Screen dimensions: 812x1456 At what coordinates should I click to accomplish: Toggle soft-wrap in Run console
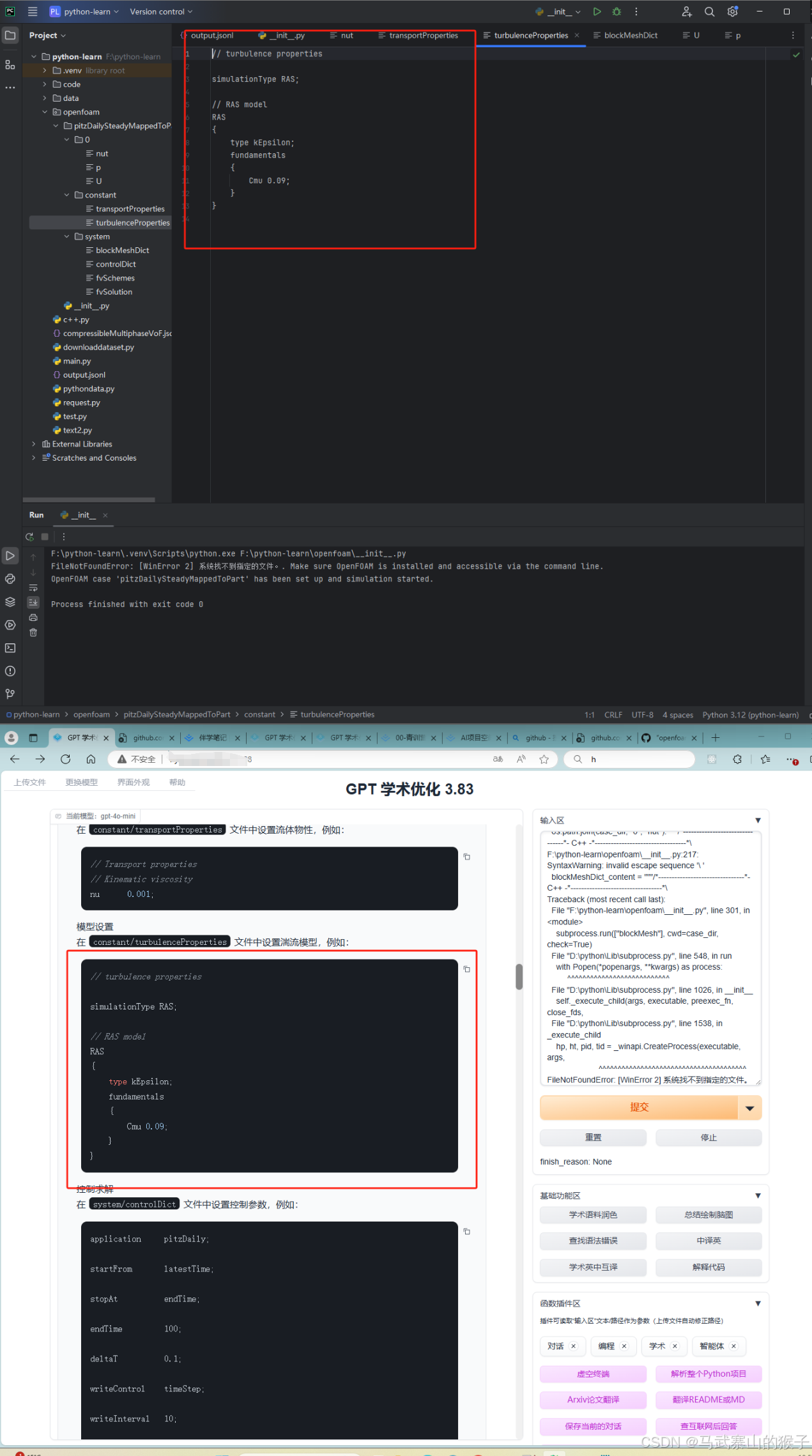[33, 587]
